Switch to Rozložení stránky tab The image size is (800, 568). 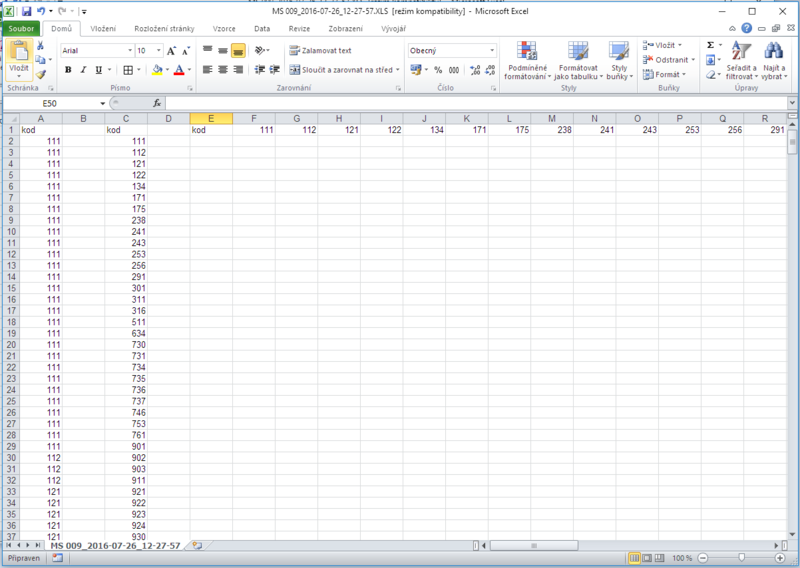click(x=164, y=29)
